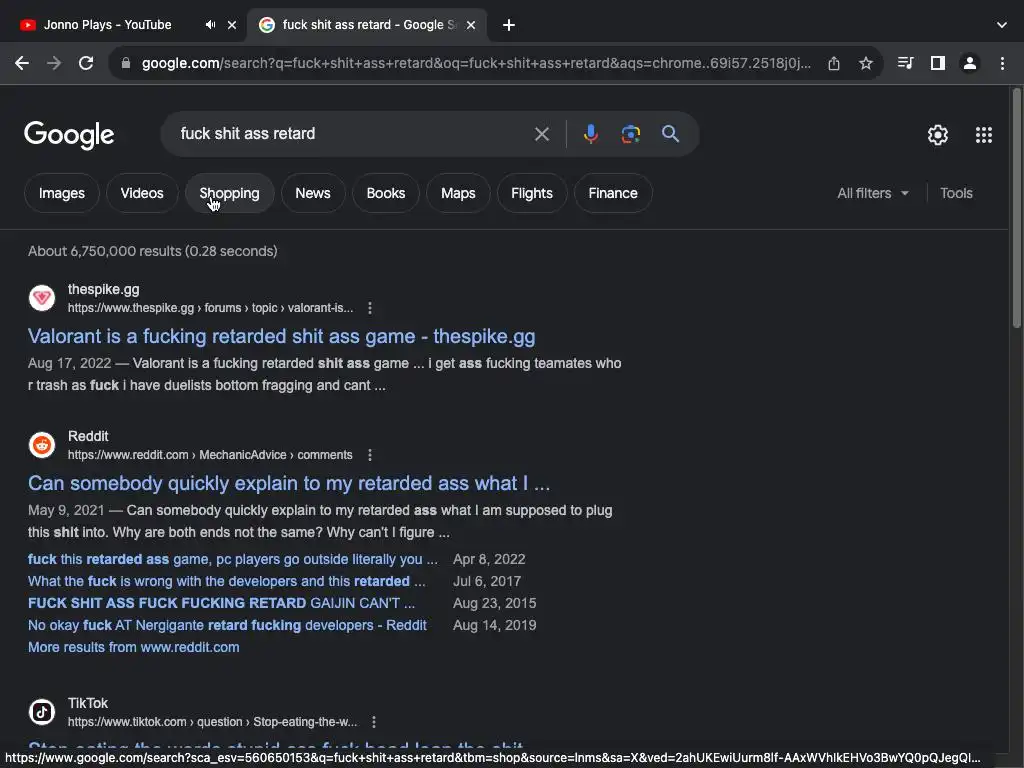Click the page vertical scrollbar thumb
The height and width of the screenshot is (768, 1024).
(1016, 208)
